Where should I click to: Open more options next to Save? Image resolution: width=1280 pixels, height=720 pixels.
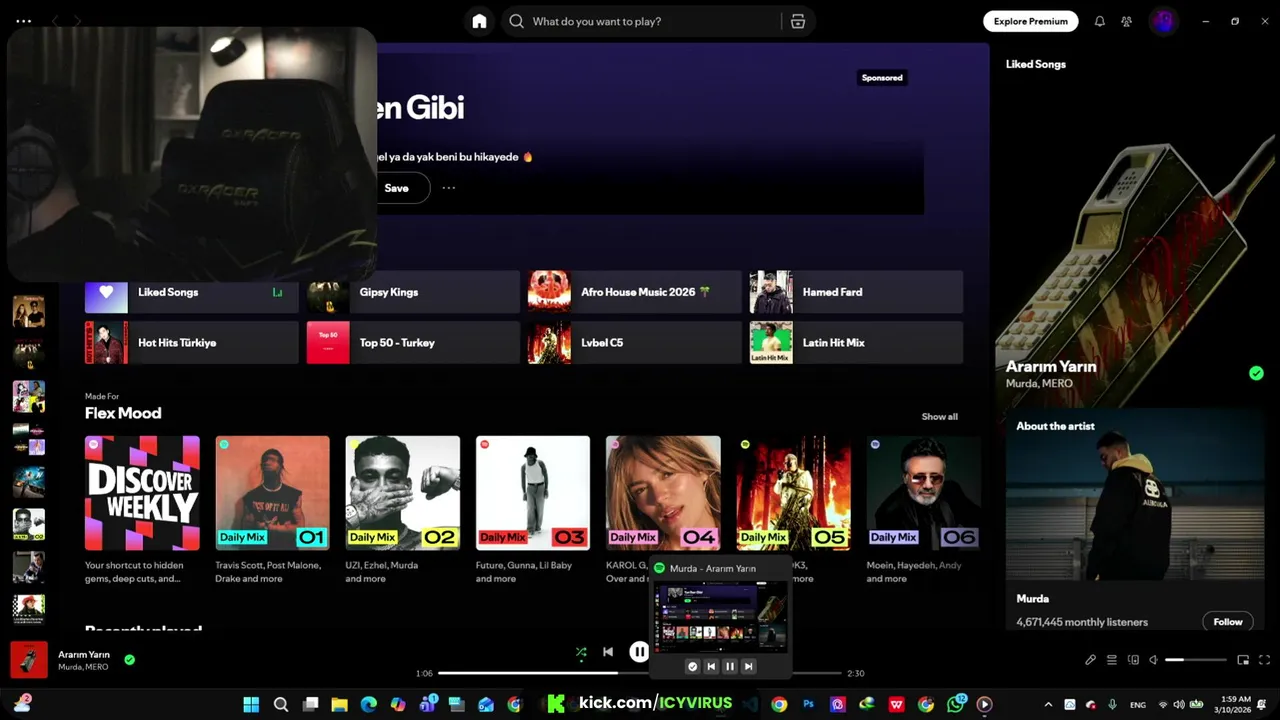(449, 188)
